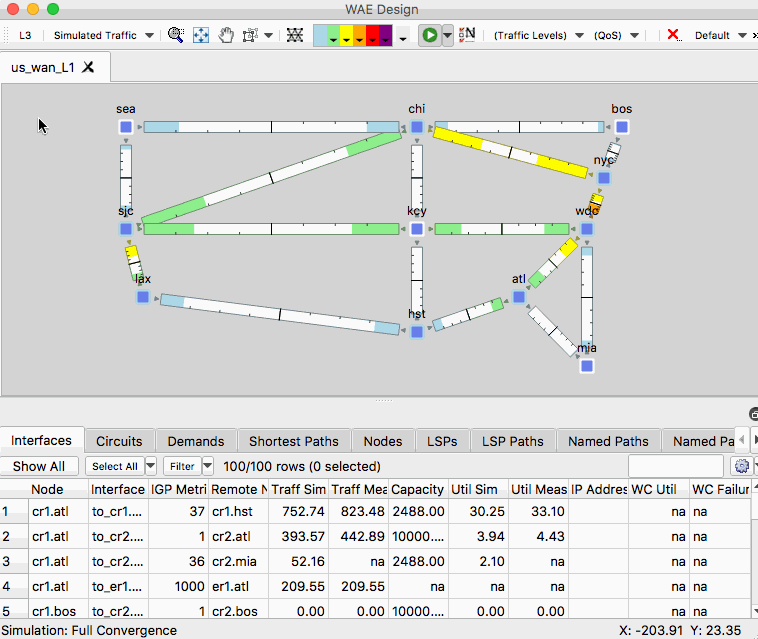
Task: Click the table settings gear icon
Action: [x=742, y=466]
